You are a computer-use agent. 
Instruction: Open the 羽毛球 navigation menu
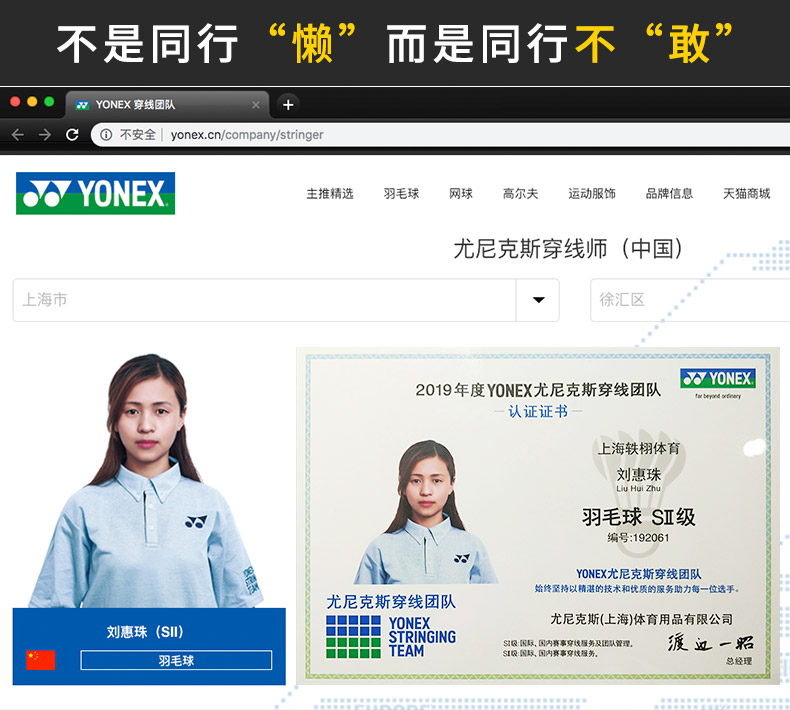pyautogui.click(x=402, y=193)
